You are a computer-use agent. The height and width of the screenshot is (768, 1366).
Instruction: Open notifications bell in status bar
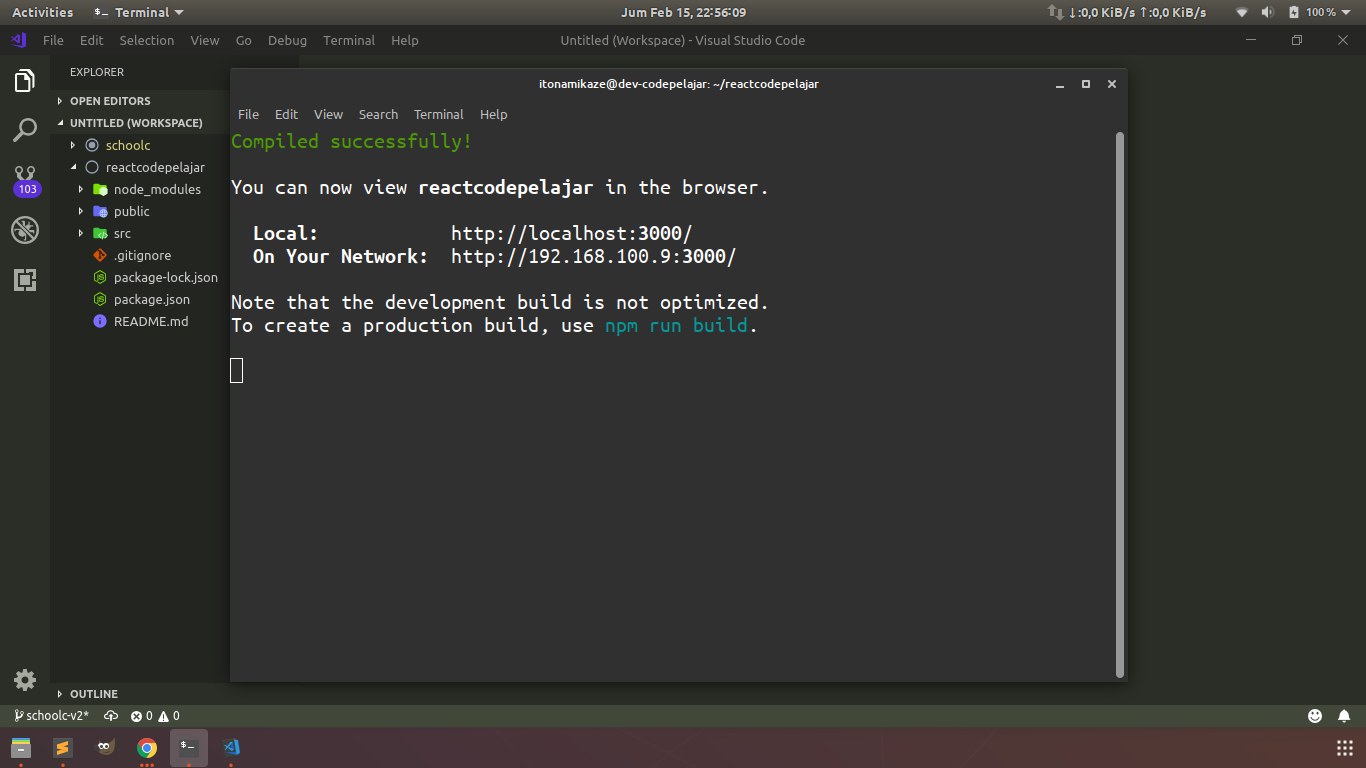pos(1344,716)
